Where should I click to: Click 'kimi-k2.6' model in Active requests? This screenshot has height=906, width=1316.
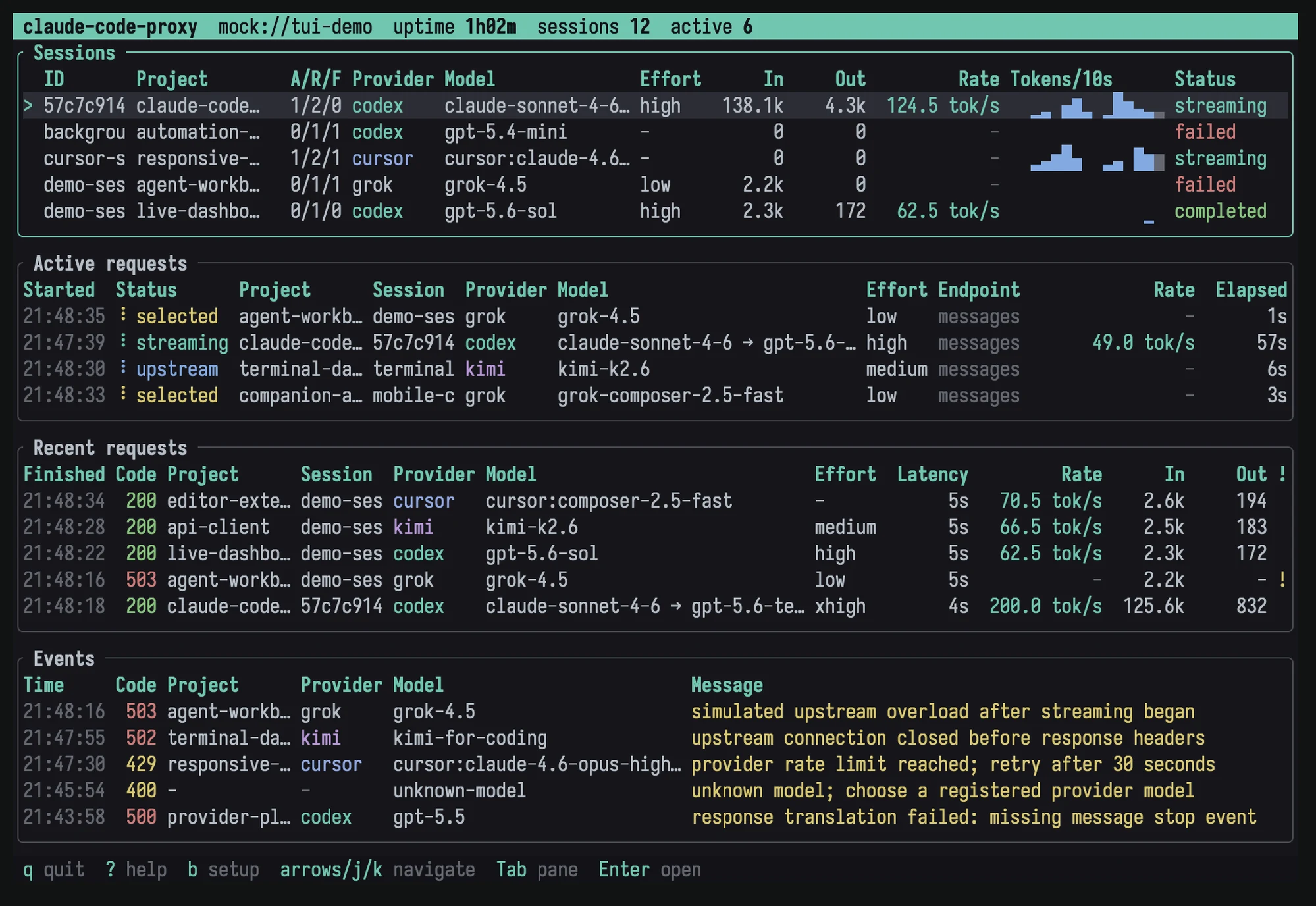click(604, 369)
